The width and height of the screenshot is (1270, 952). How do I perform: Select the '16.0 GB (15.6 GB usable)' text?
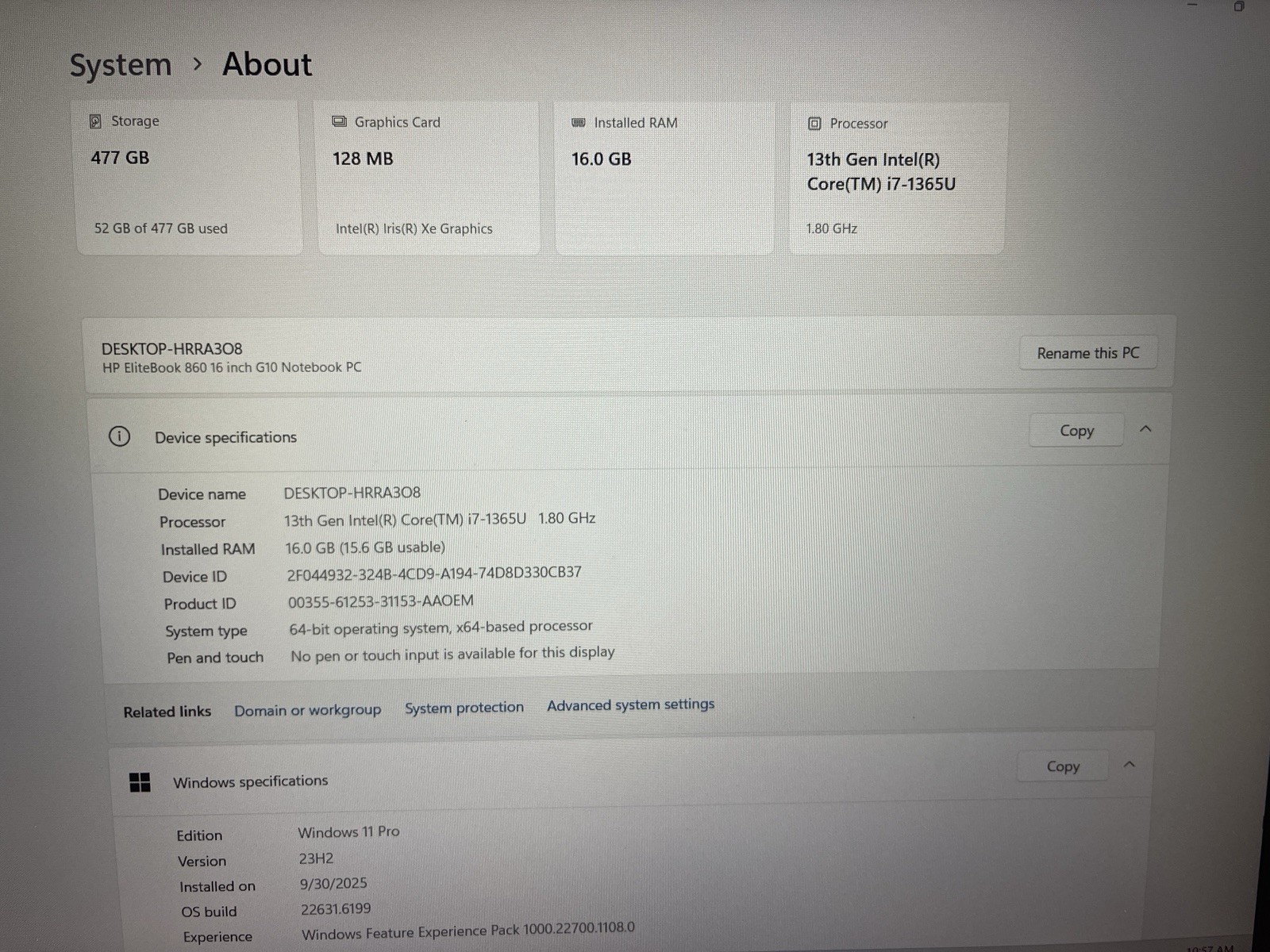tap(365, 547)
